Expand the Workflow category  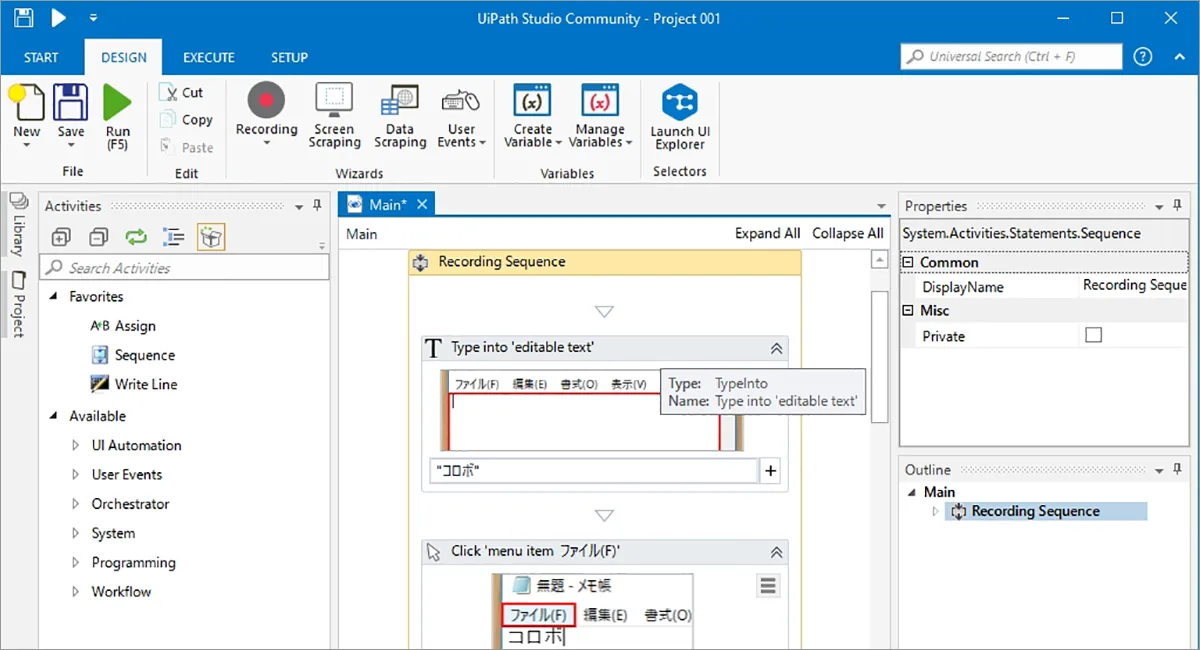point(76,591)
